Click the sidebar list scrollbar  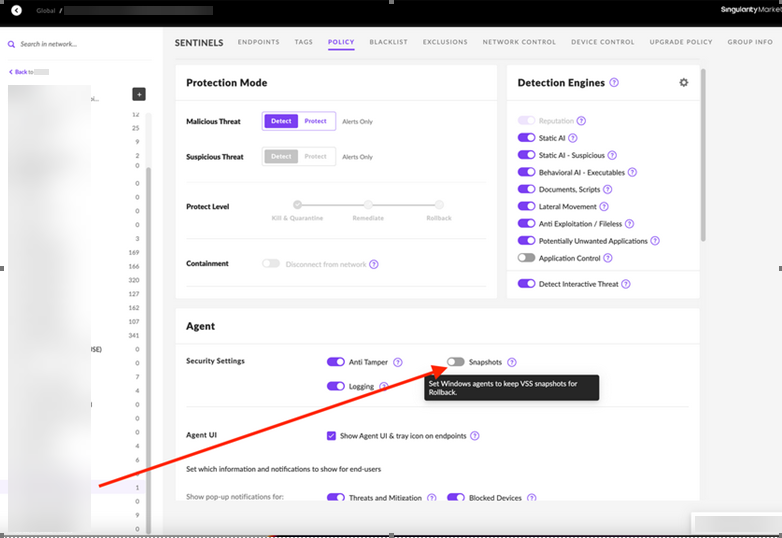[x=148, y=349]
